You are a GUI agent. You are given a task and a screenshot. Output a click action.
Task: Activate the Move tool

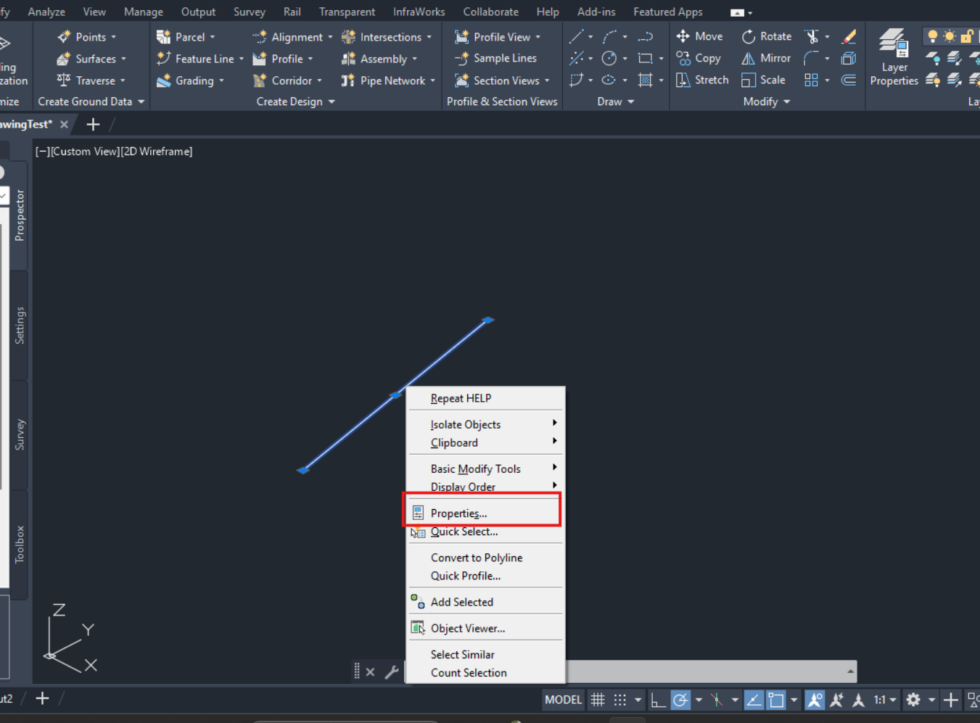click(x=699, y=36)
